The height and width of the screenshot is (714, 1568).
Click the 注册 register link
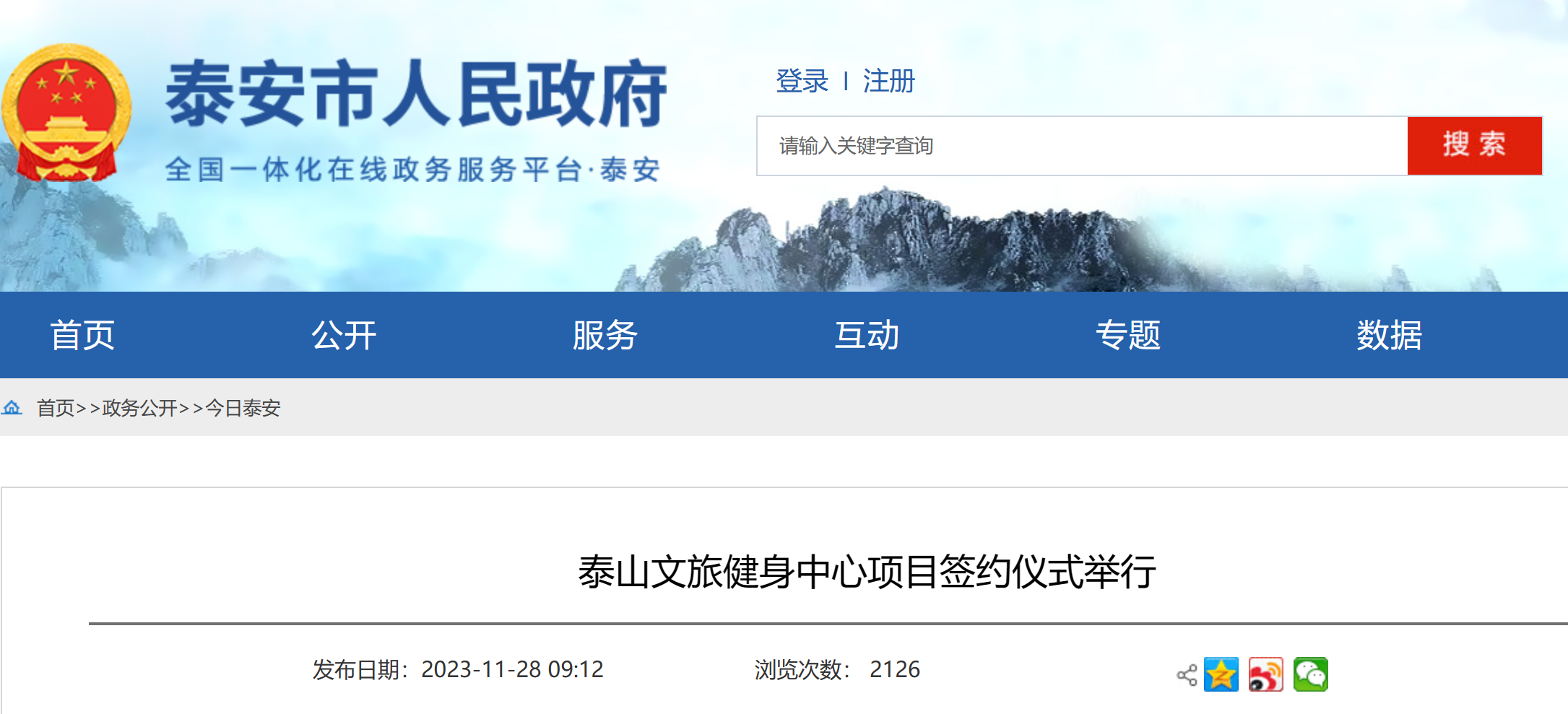click(889, 81)
